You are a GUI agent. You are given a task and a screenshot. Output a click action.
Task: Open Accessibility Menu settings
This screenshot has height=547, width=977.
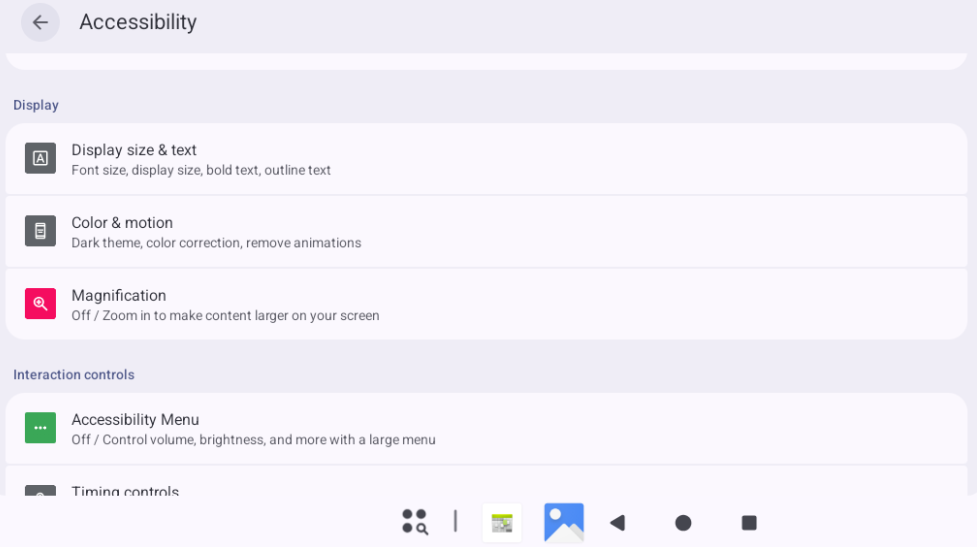pyautogui.click(x=486, y=429)
